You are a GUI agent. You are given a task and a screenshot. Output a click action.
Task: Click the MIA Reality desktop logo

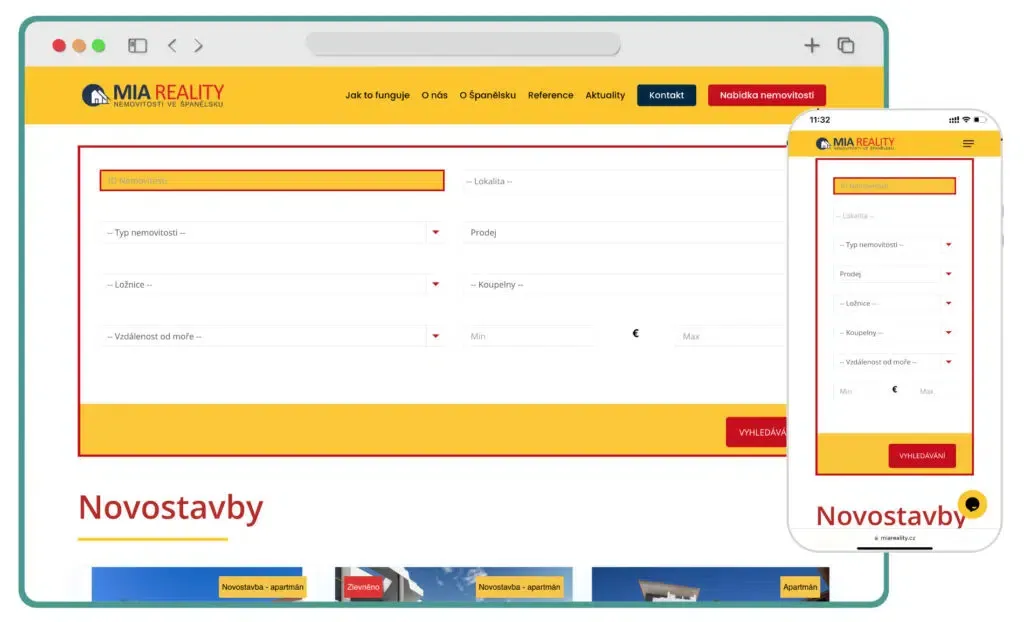pos(153,95)
